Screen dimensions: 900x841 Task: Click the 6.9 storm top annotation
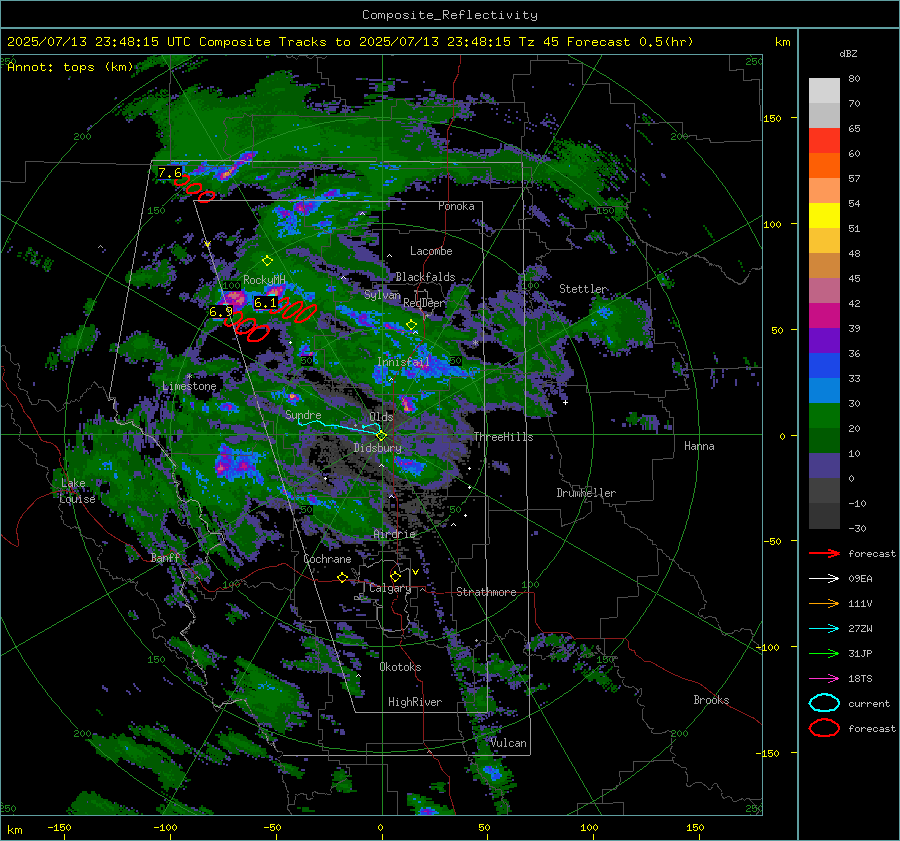click(x=221, y=312)
